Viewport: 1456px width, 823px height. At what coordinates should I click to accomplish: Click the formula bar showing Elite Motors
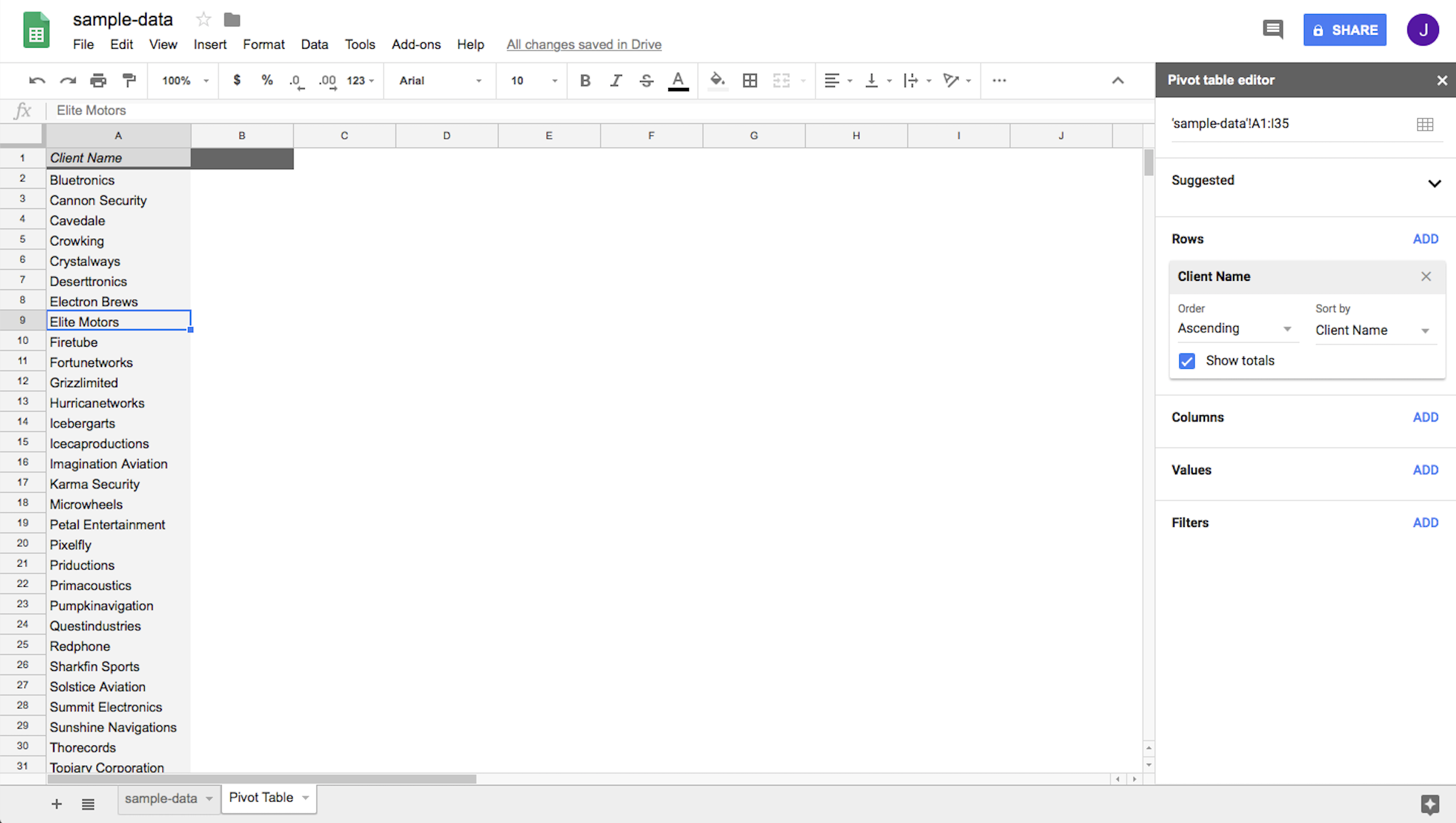[599, 111]
